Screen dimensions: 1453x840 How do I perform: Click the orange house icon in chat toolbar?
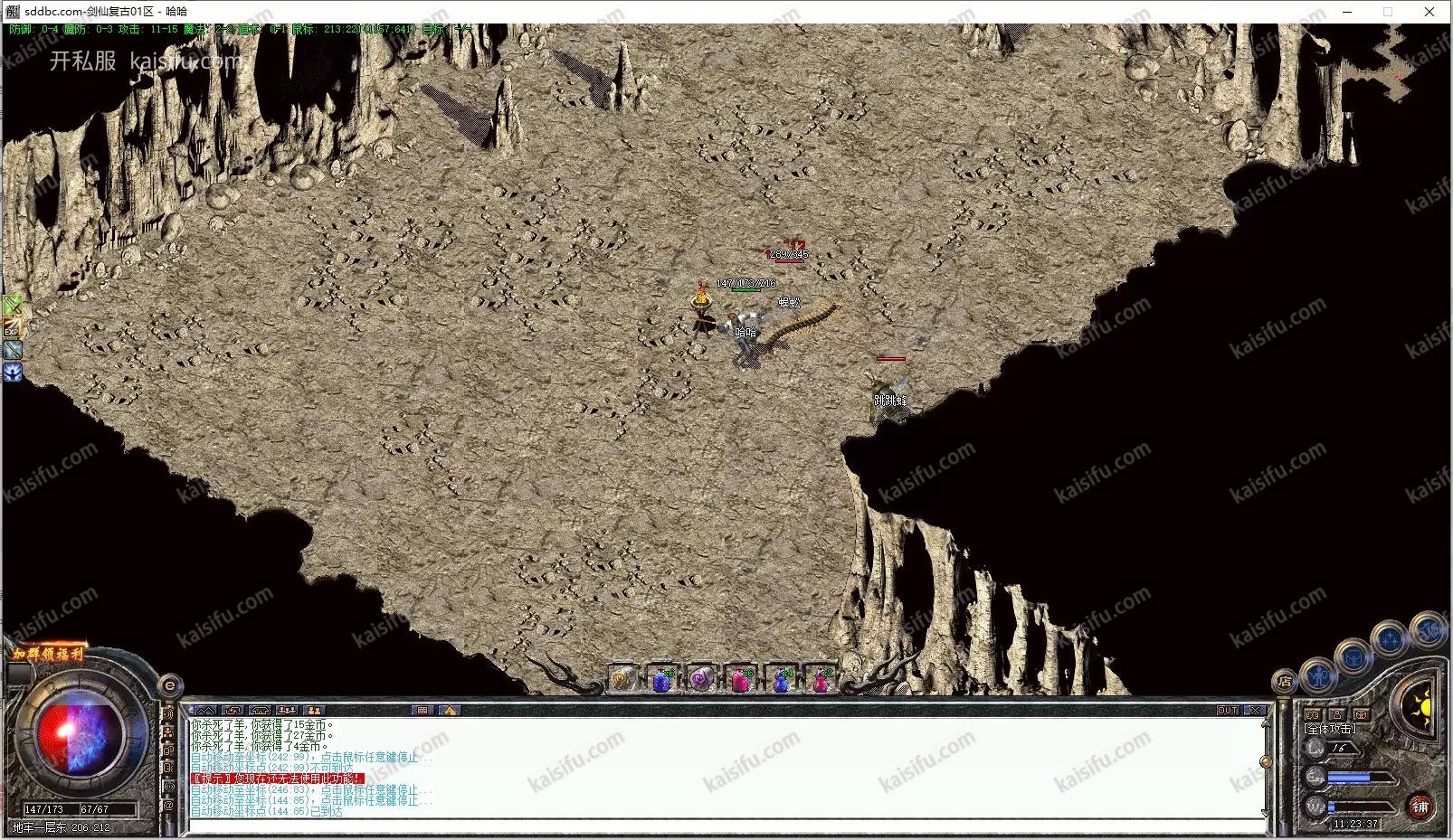point(450,710)
